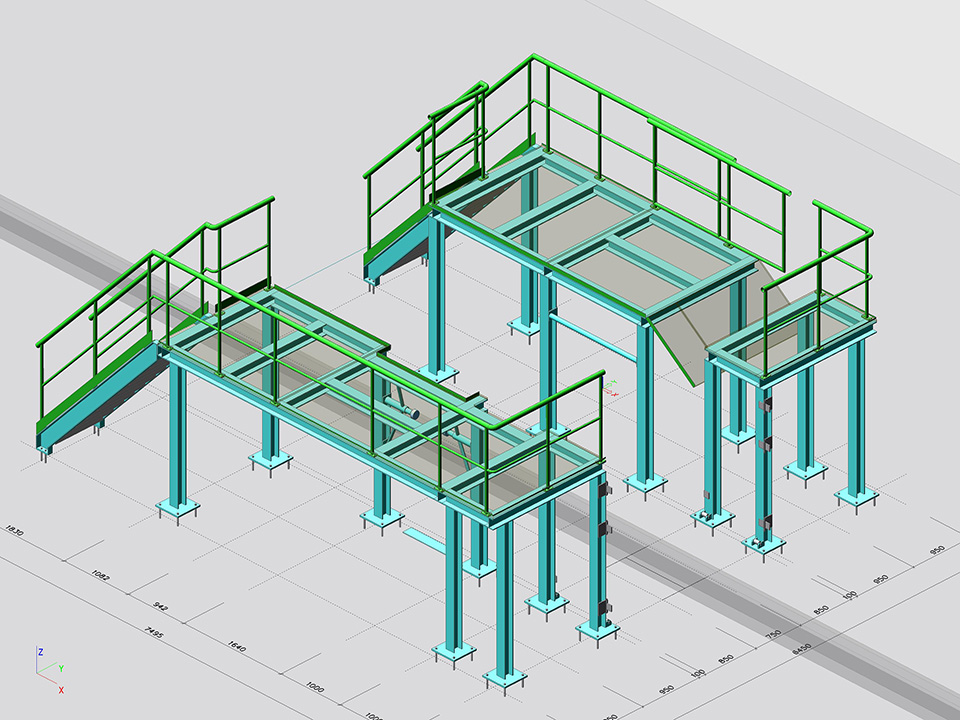Select the 7495 overall dimension label
This screenshot has height=720, width=960.
pos(153,632)
